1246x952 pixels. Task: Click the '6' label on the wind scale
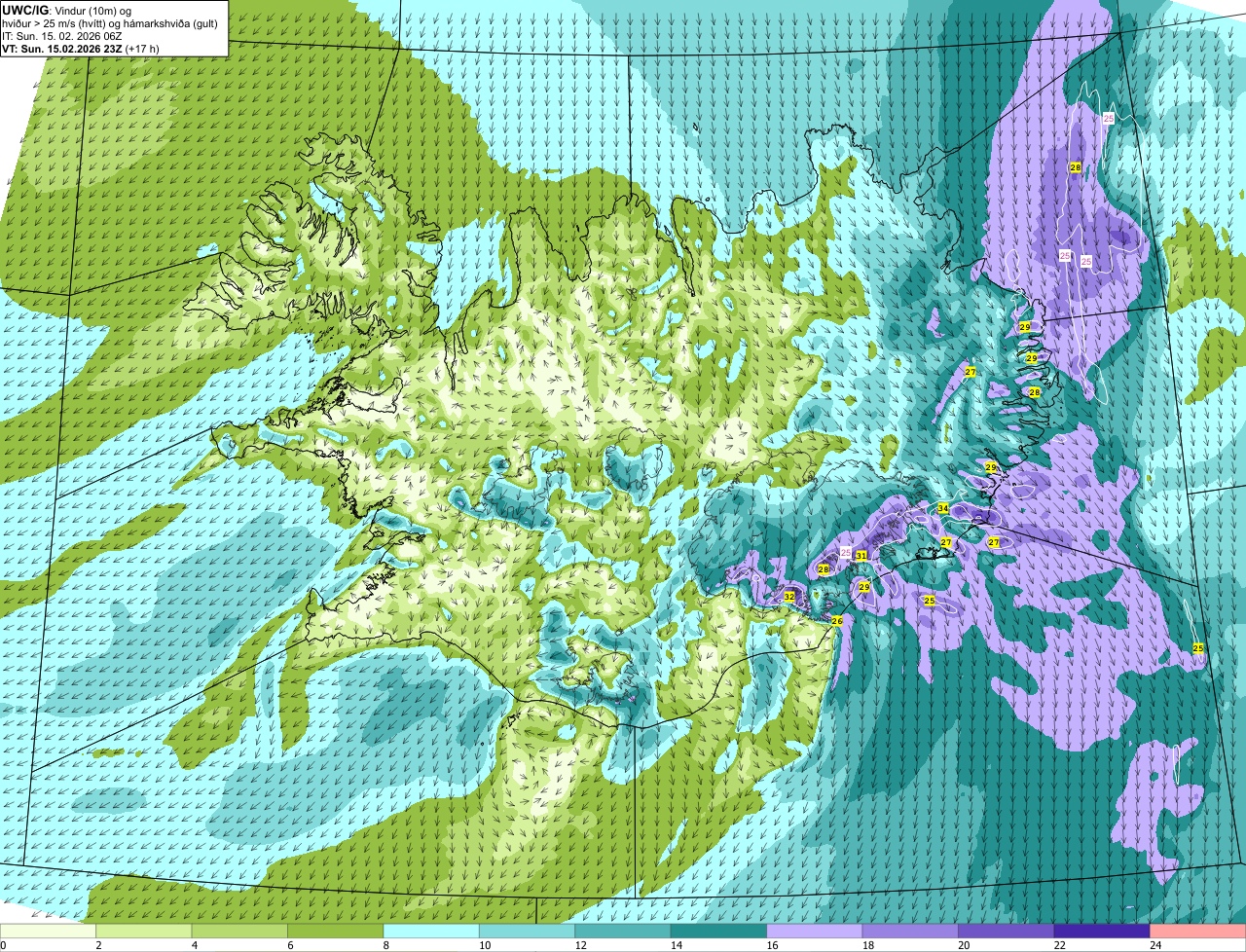point(290,945)
